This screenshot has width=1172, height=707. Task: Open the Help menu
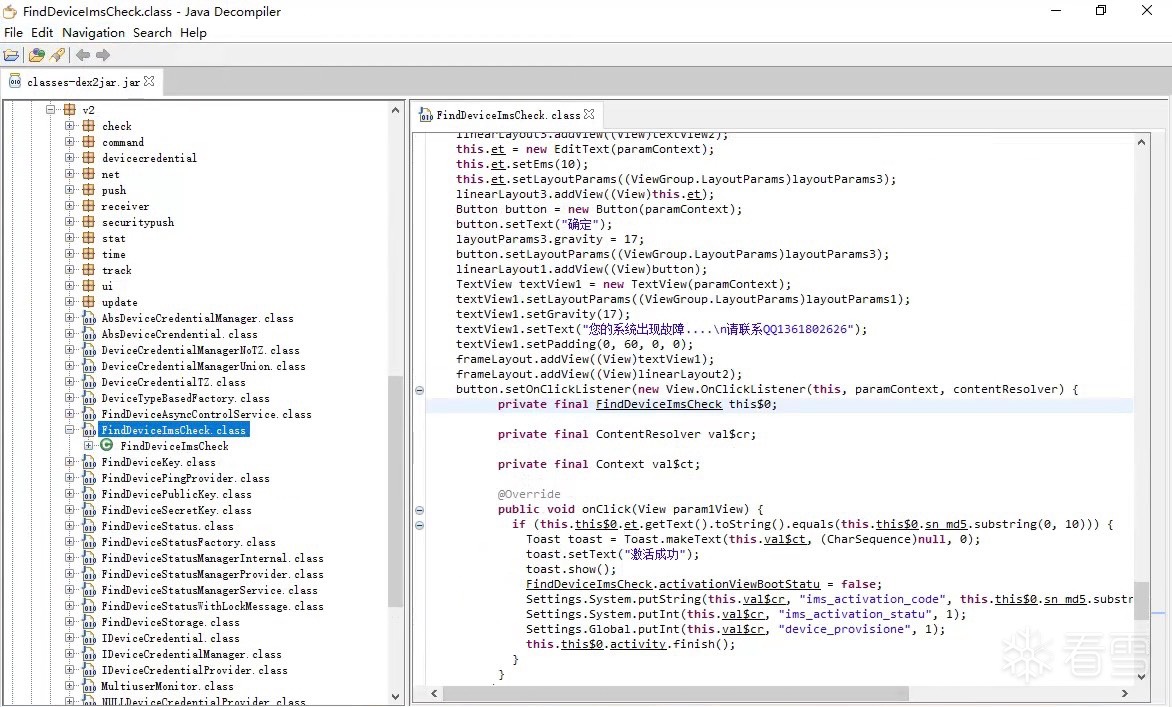[193, 33]
